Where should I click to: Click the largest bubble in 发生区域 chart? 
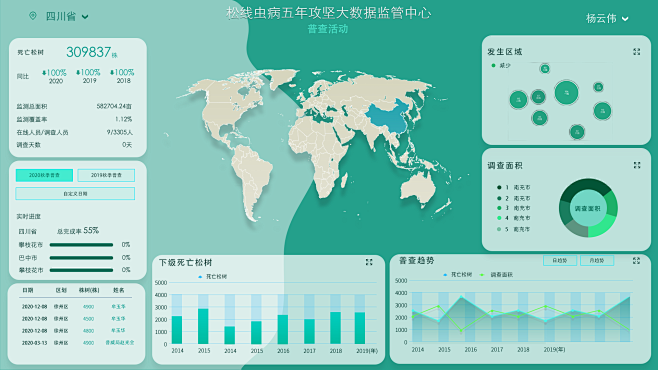click(566, 92)
